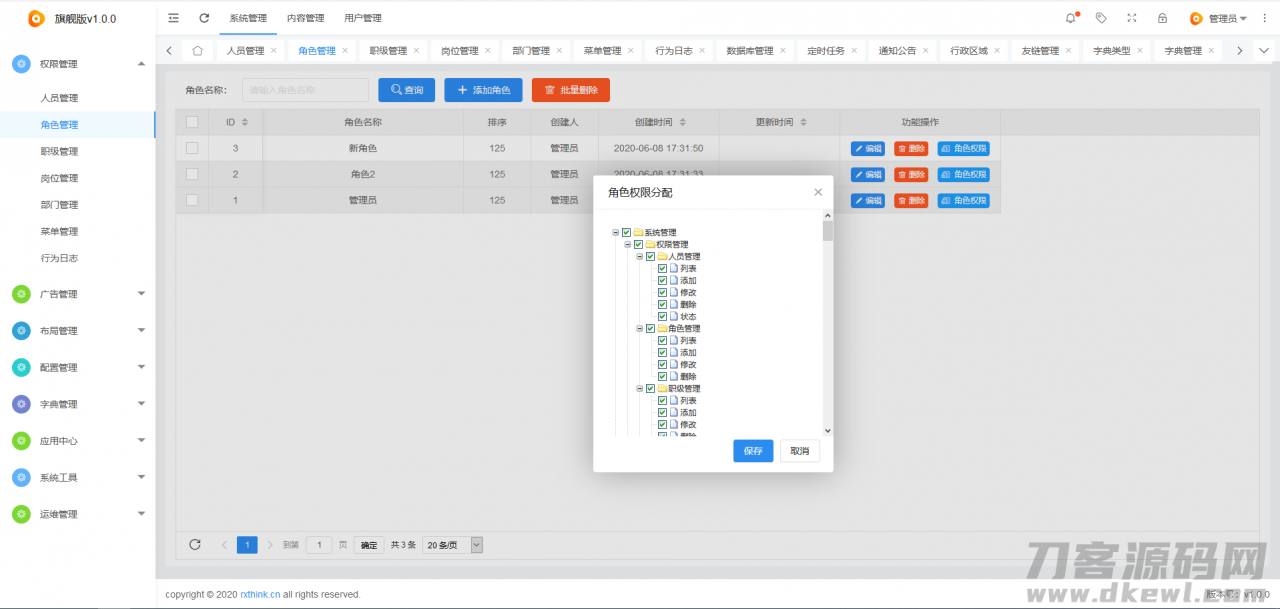
Task: Switch to the 内容管理 top menu
Action: [x=305, y=18]
